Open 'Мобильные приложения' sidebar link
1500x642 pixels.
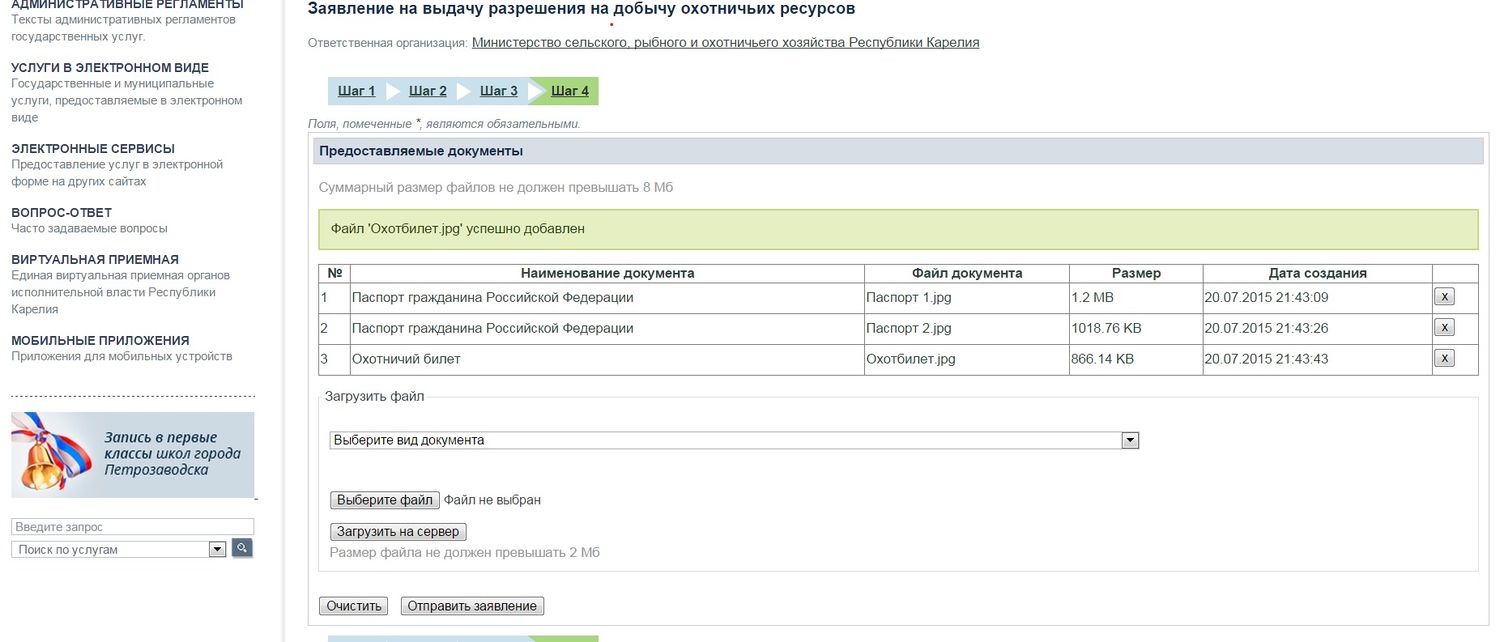100,340
